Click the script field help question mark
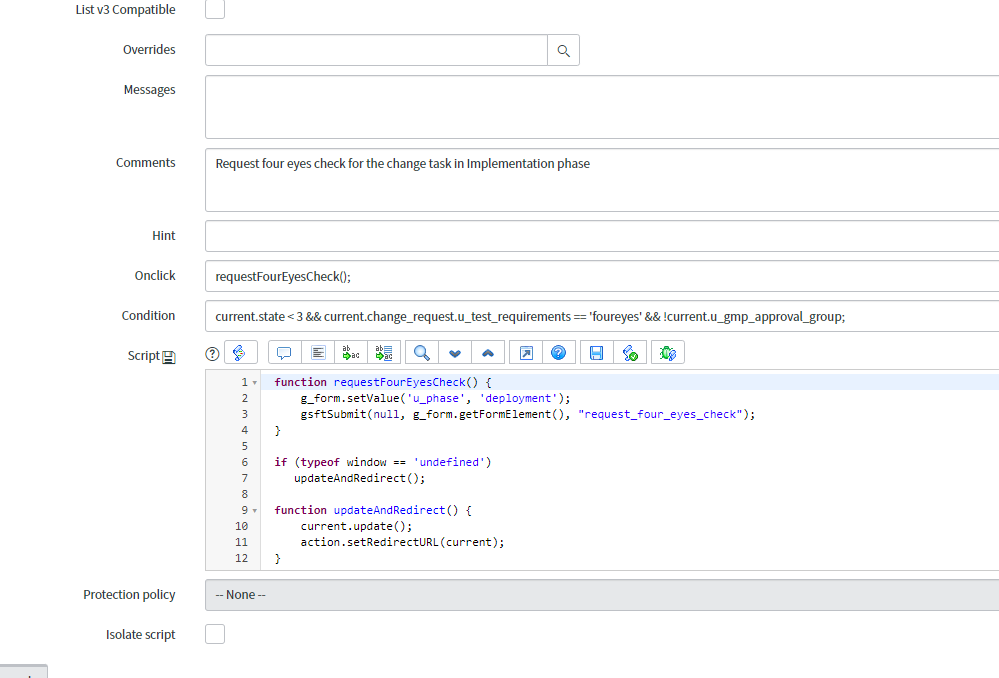This screenshot has width=999, height=678. (212, 354)
